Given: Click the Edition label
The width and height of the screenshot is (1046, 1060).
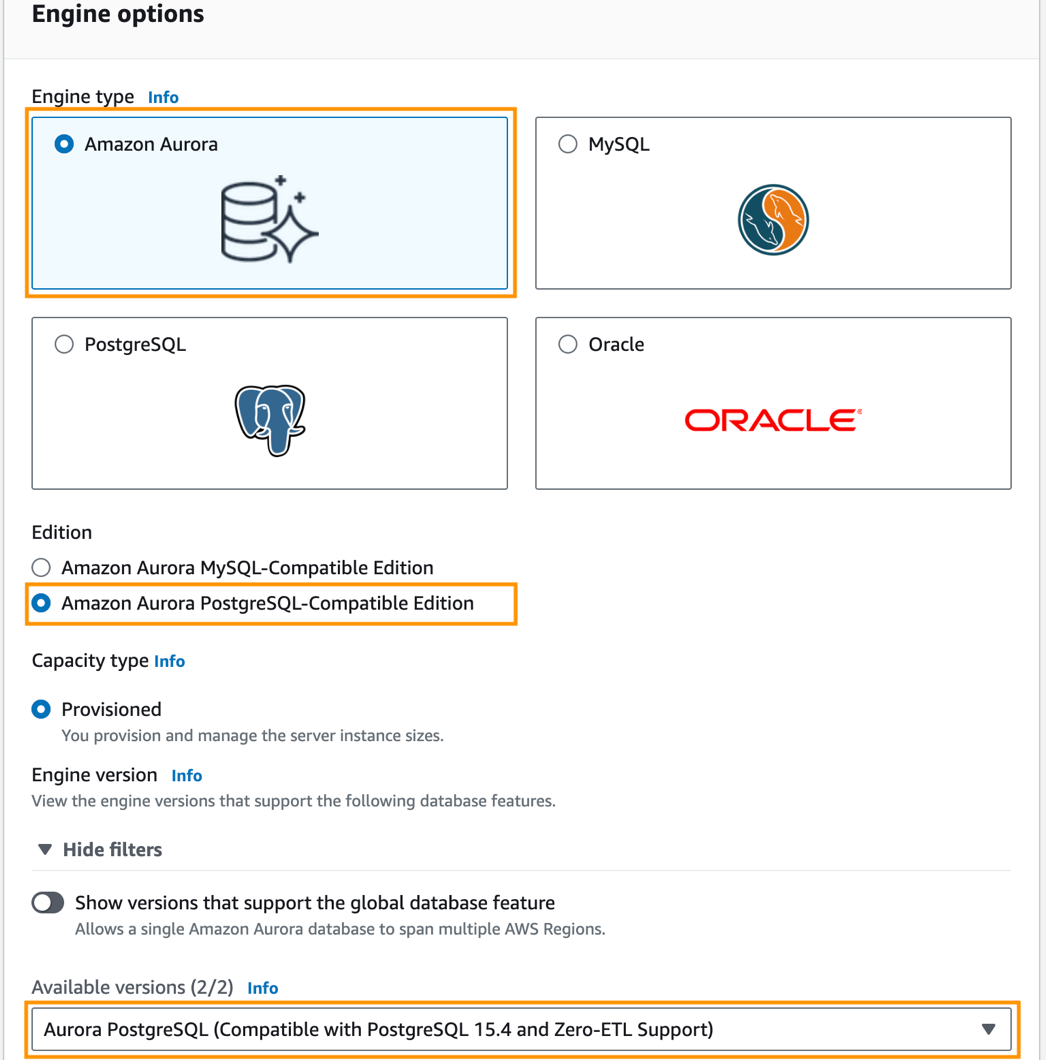Looking at the screenshot, I should click(x=62, y=533).
